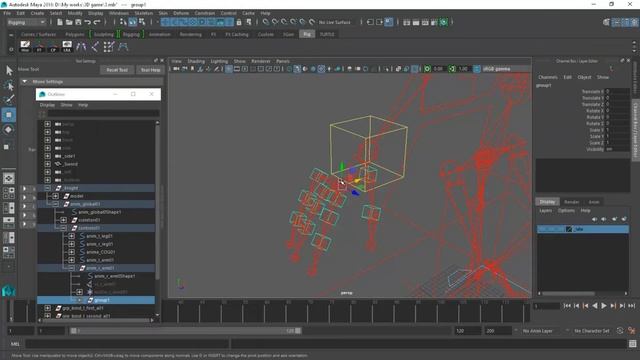
Task: Expand the _Sword node in Outliner
Action: point(48,164)
